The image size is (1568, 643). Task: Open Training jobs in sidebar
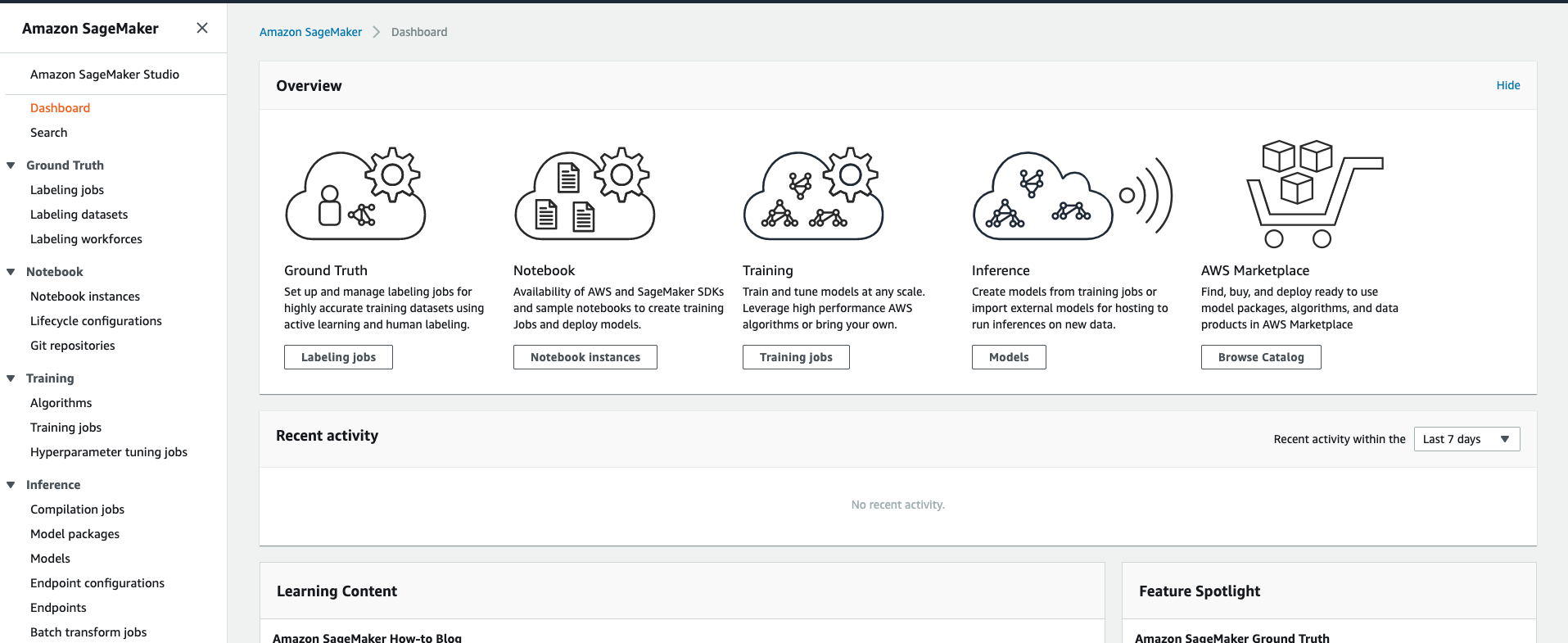[66, 428]
